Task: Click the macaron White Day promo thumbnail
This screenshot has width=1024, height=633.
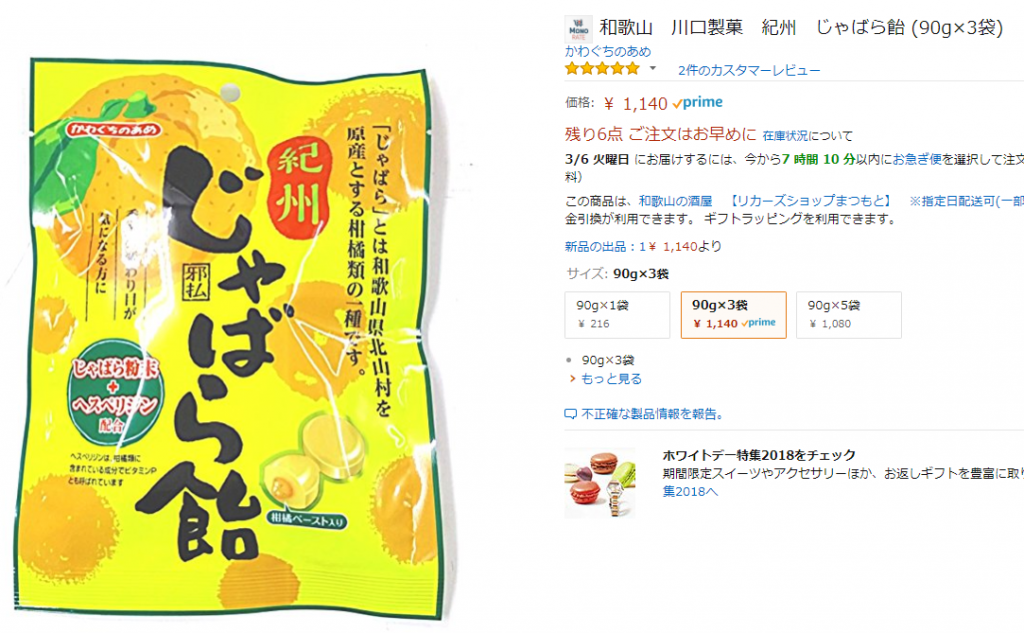Action: point(600,483)
